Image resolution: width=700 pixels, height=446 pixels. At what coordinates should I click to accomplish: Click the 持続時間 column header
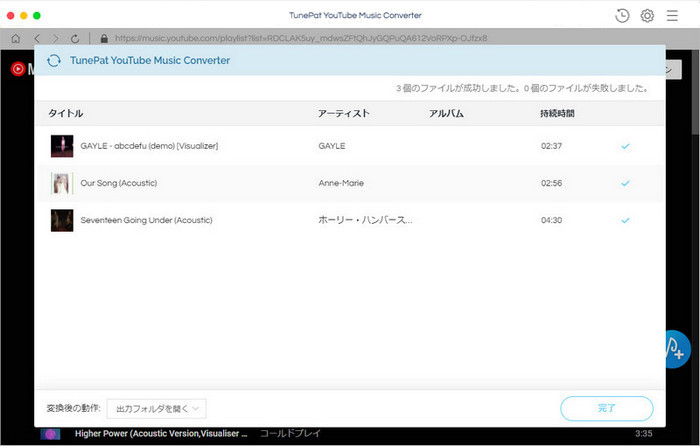[557, 113]
